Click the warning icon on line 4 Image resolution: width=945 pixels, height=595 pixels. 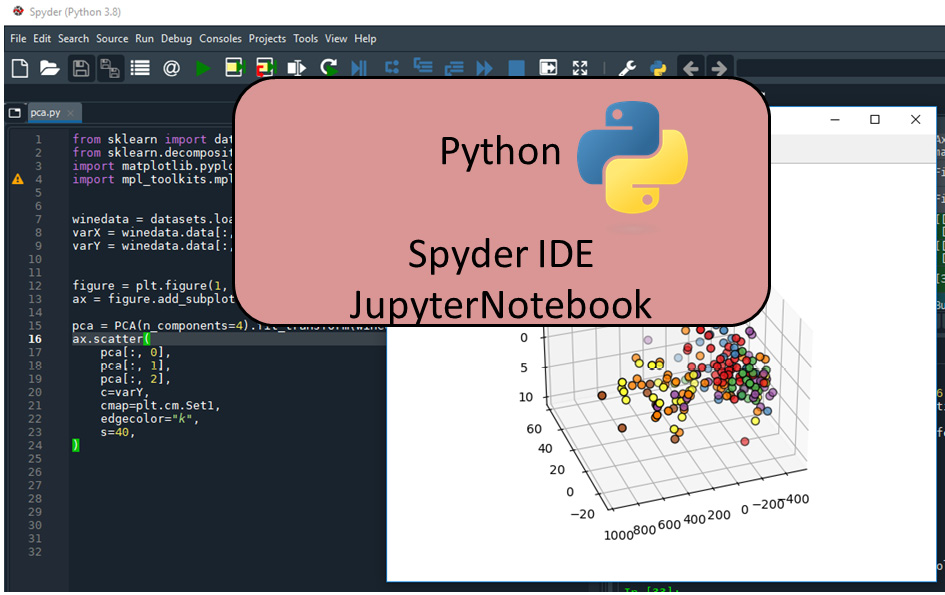click(x=17, y=179)
